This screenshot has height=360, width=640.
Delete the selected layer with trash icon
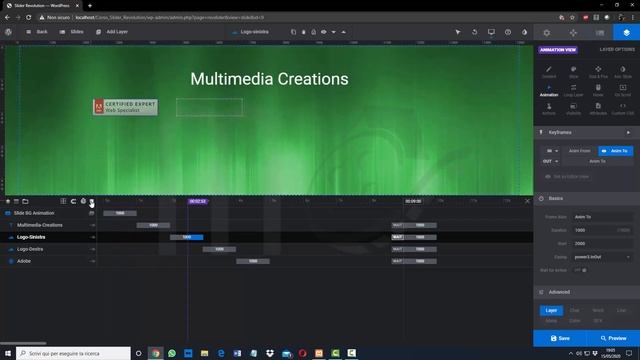point(304,32)
